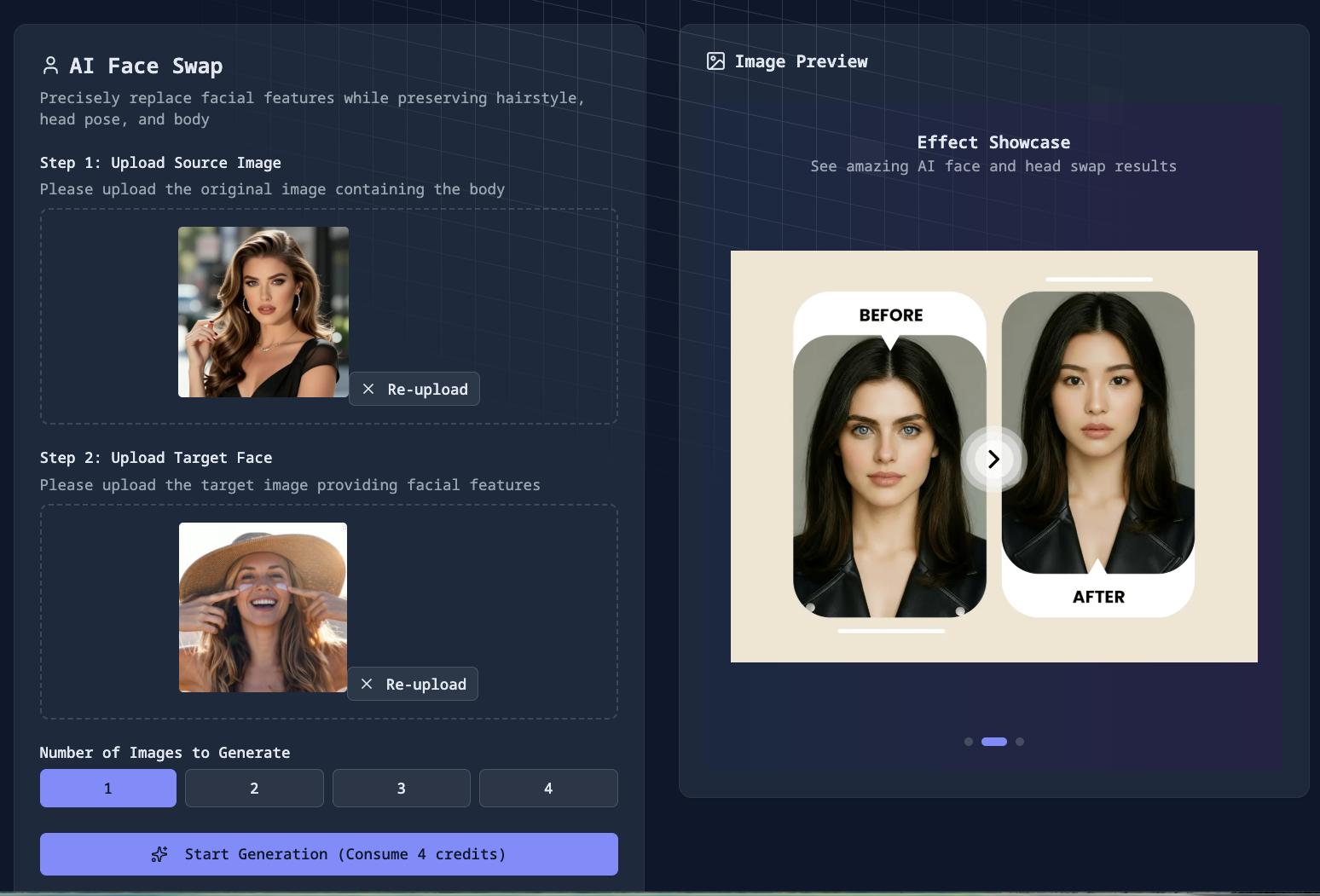The image size is (1320, 896).
Task: Click the sparkle icon on Start Generation
Action: 159,854
